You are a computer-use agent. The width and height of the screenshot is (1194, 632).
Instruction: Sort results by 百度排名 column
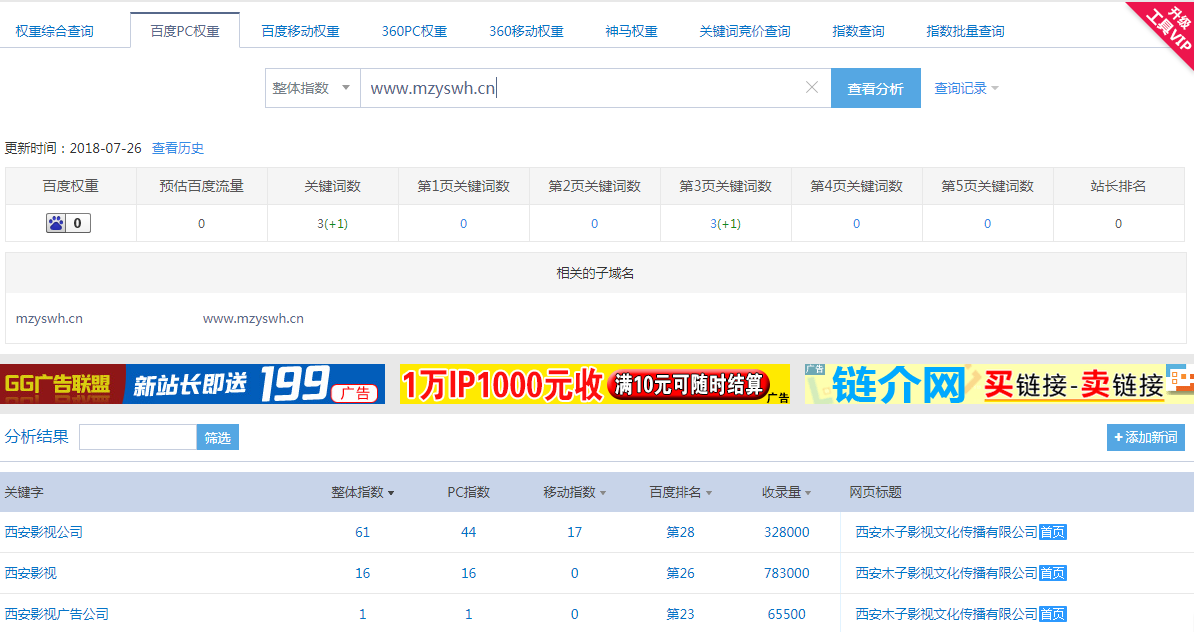pos(681,492)
